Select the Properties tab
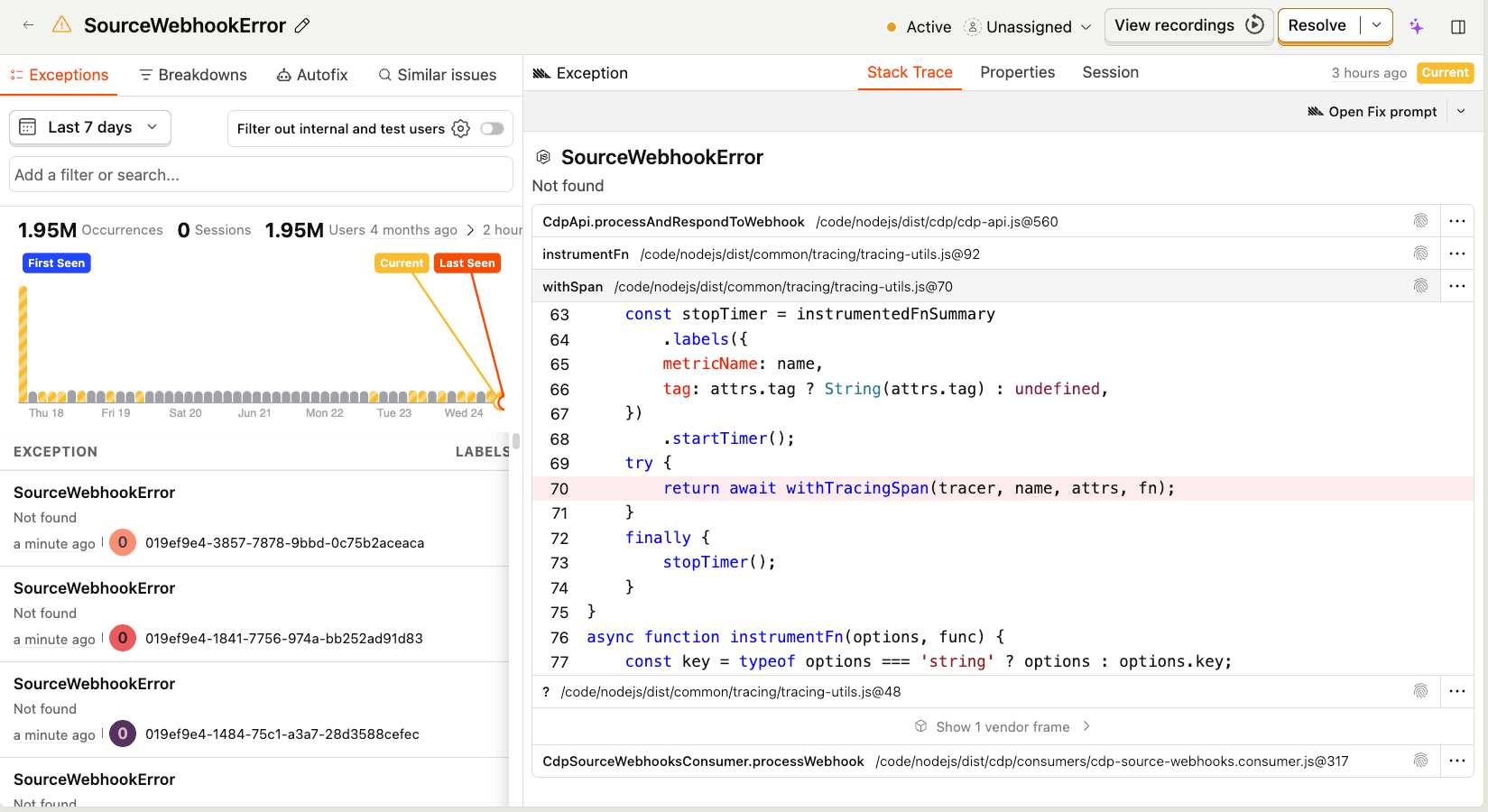This screenshot has height=812, width=1488. coord(1017,72)
